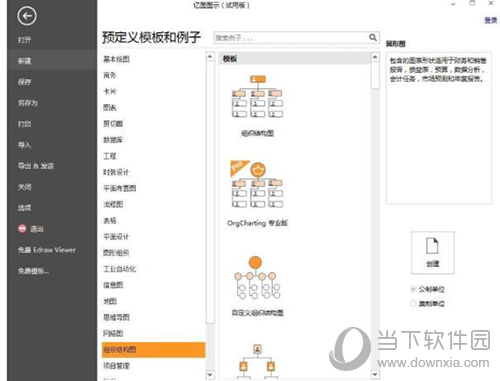This screenshot has width=500, height=381.
Task: Click 免费模板... link
Action: click(33, 271)
